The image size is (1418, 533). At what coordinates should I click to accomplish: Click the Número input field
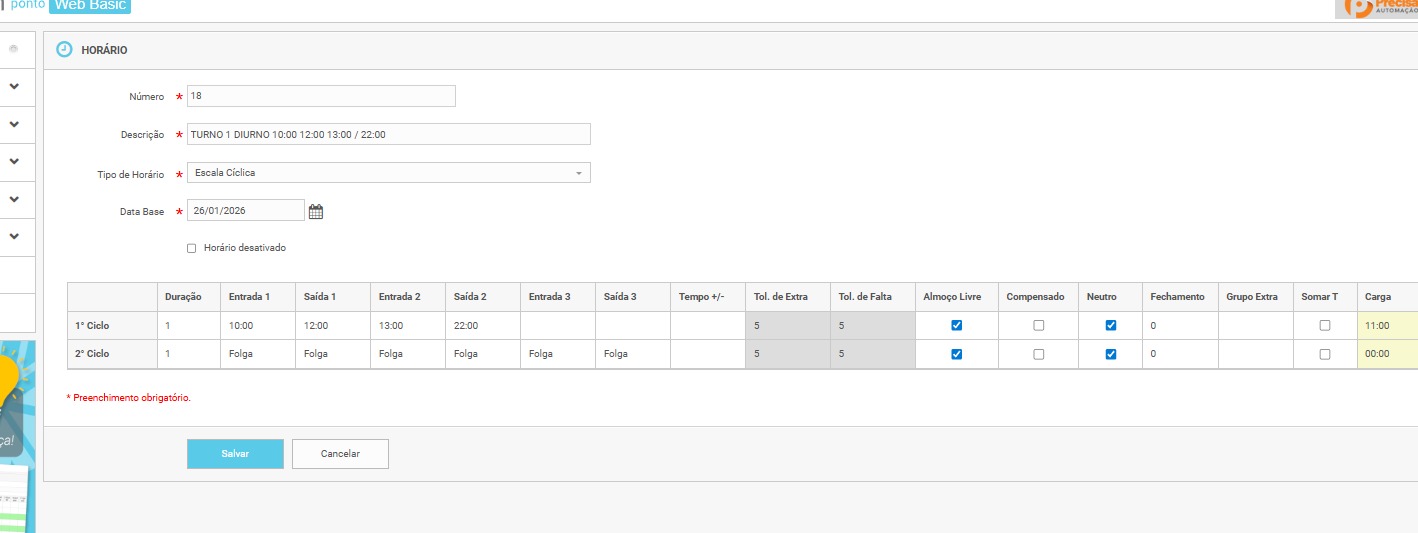click(321, 96)
